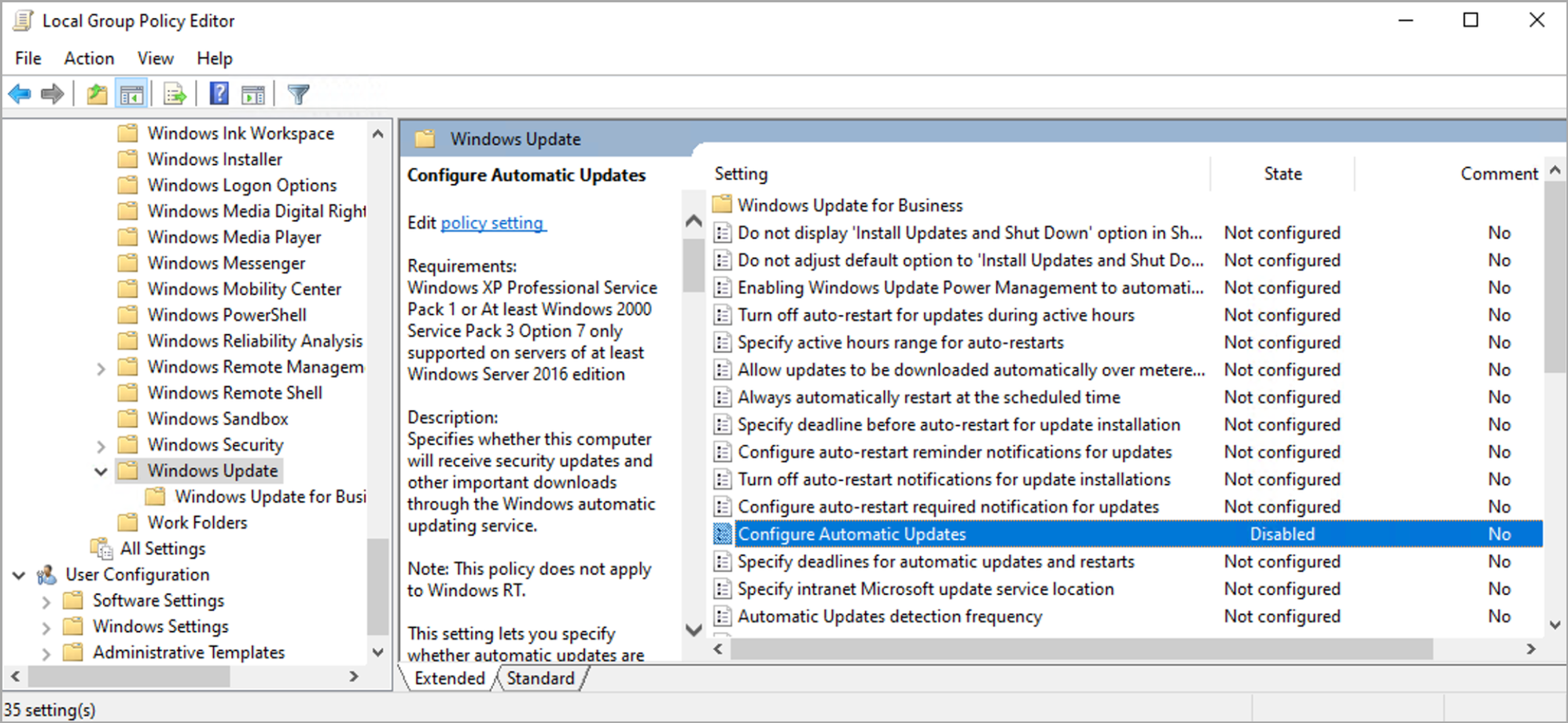
Task: Collapse the User Configuration tree node
Action: tap(19, 575)
